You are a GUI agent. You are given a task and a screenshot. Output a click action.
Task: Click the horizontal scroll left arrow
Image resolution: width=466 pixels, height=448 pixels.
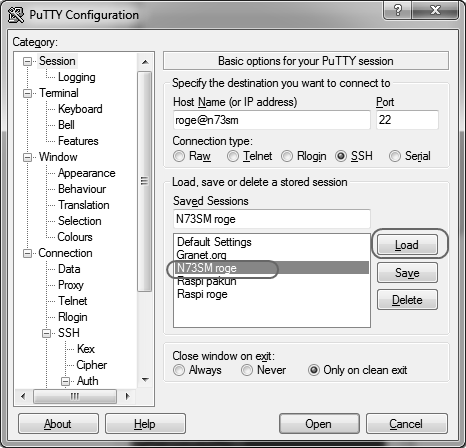(x=23, y=396)
